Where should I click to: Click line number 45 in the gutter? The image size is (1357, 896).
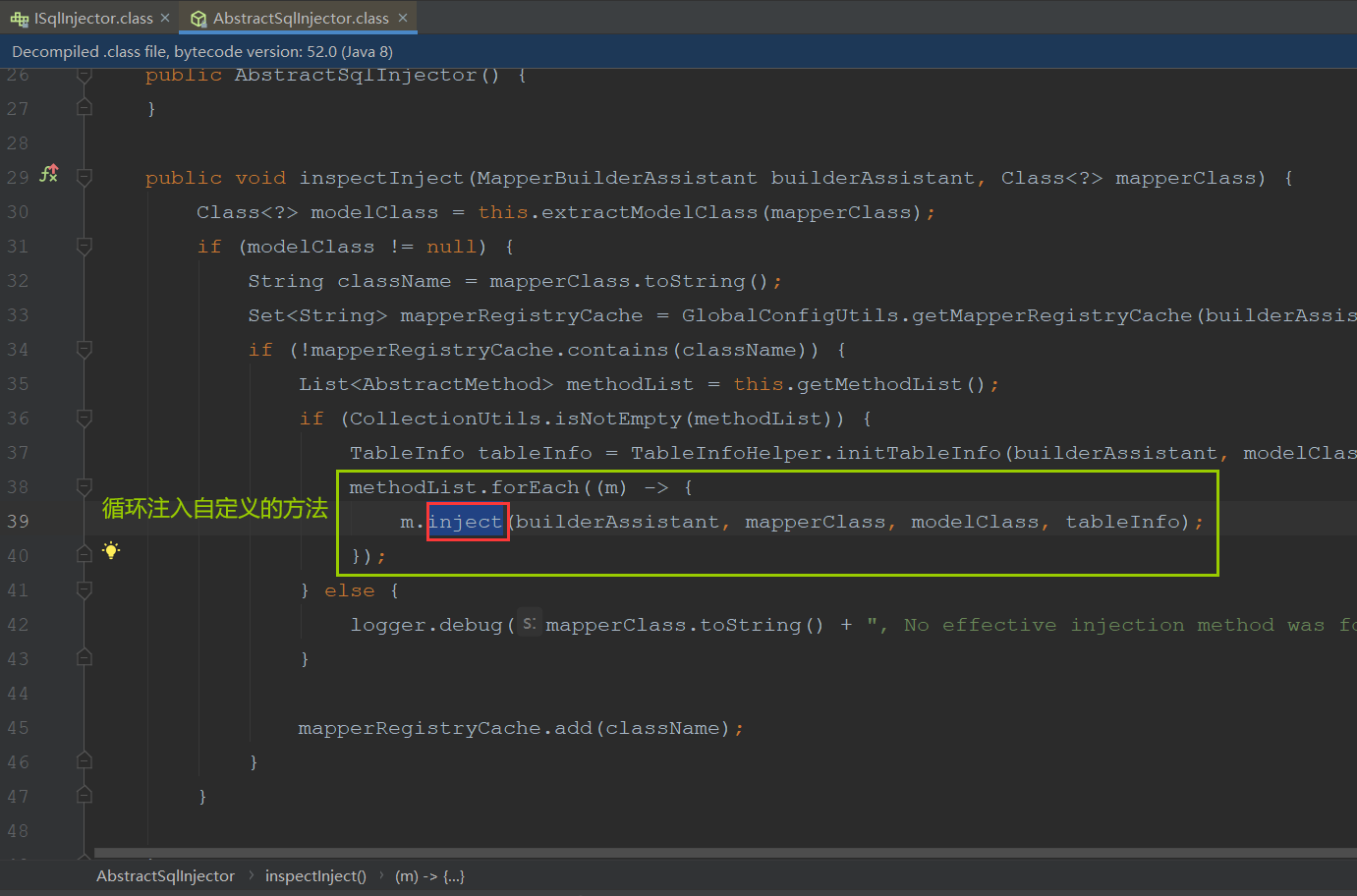tap(18, 728)
